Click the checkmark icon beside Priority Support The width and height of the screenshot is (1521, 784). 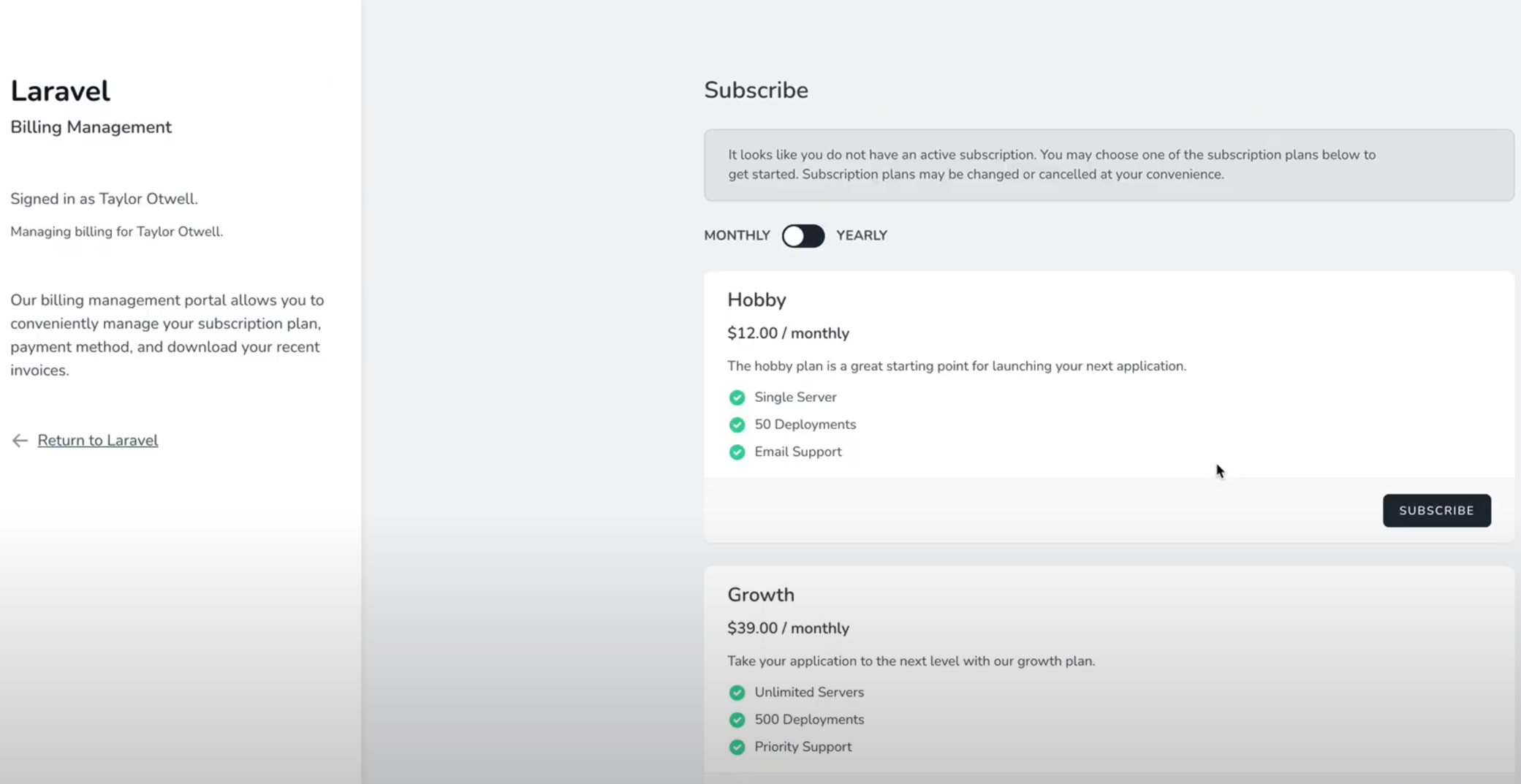(737, 747)
